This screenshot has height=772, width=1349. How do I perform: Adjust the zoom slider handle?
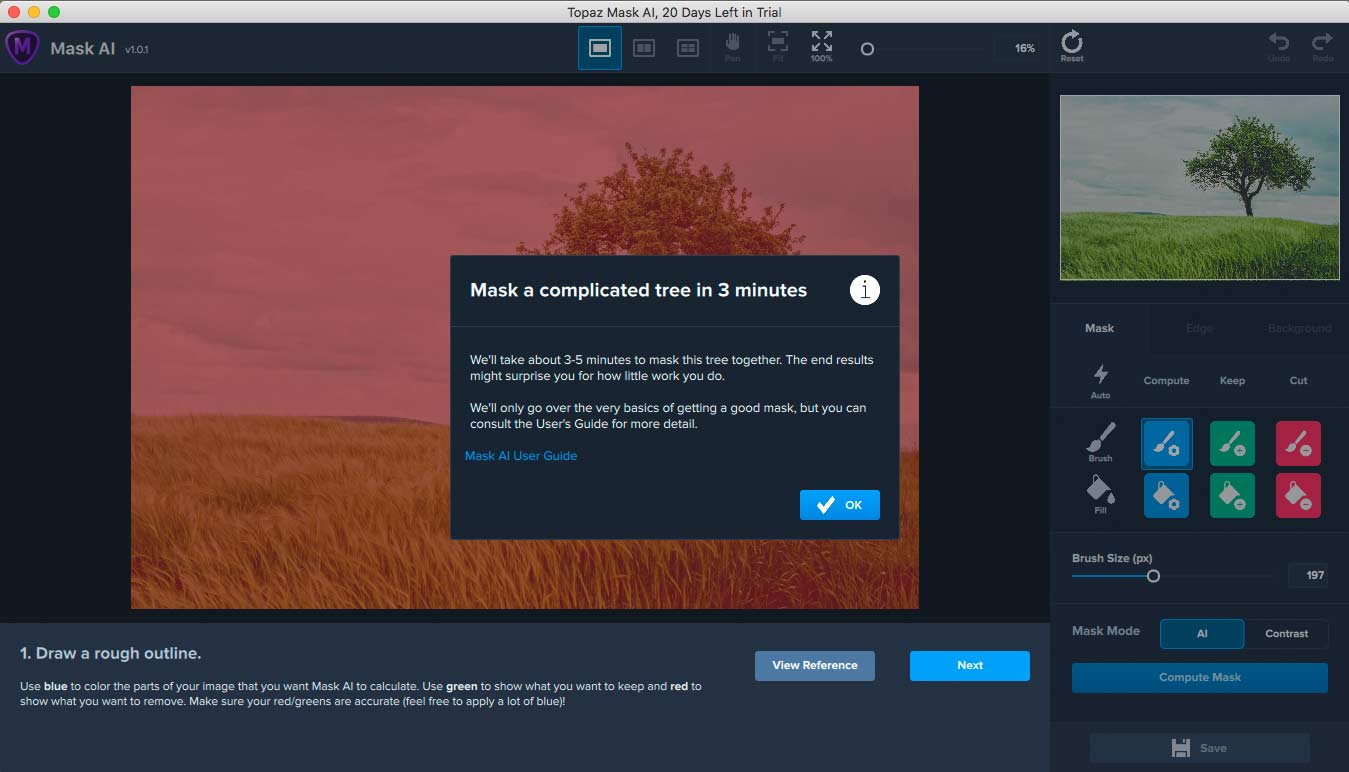[867, 48]
